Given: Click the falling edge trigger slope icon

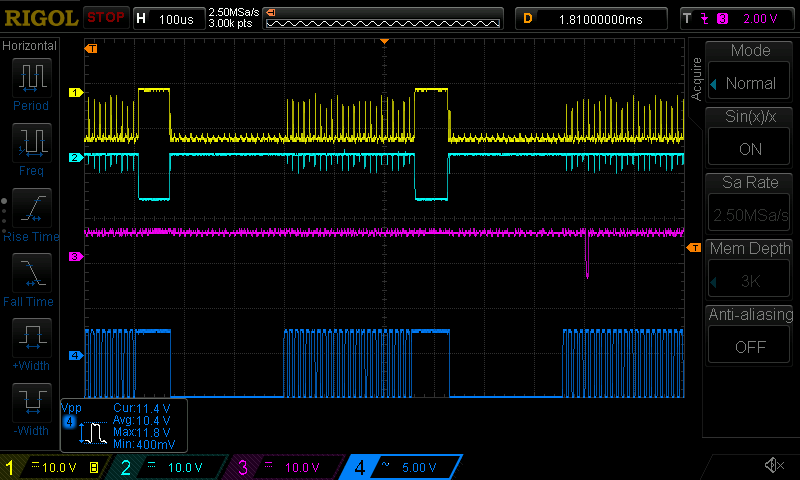Looking at the screenshot, I should pyautogui.click(x=705, y=19).
